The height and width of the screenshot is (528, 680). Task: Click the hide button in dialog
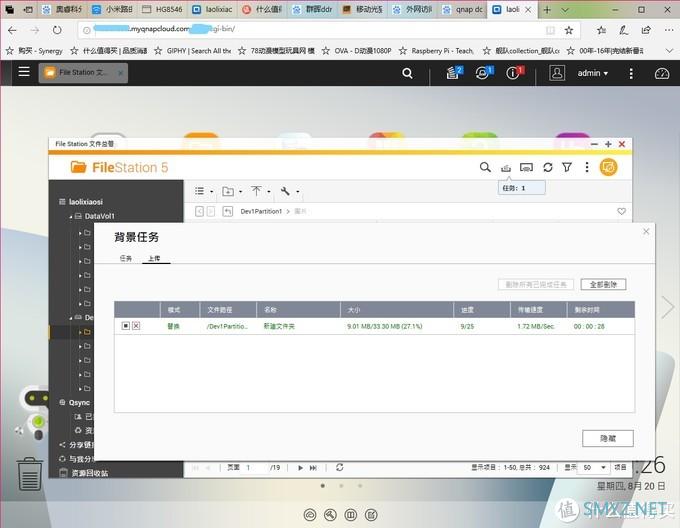pos(608,438)
